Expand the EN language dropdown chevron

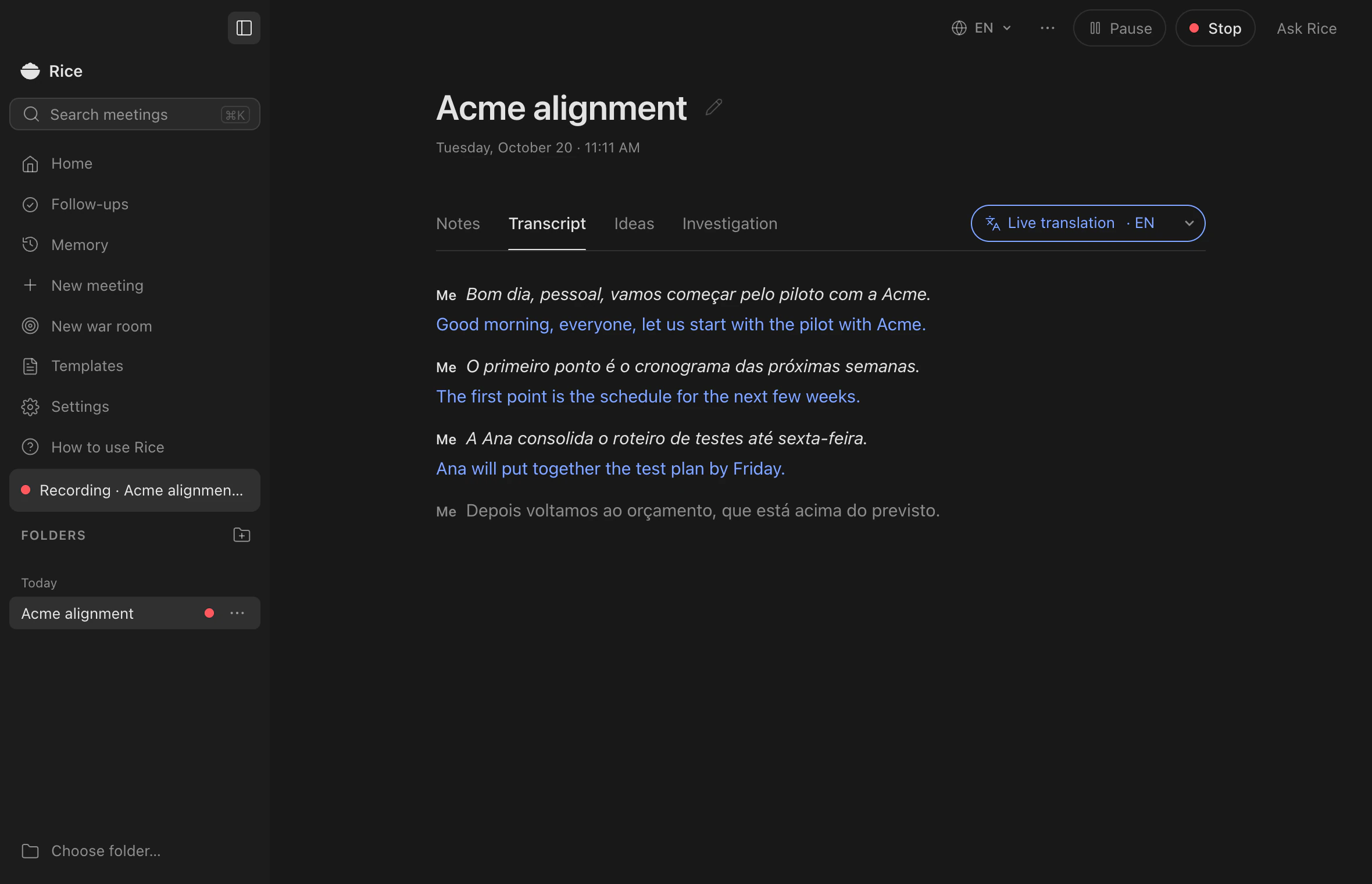(1007, 28)
